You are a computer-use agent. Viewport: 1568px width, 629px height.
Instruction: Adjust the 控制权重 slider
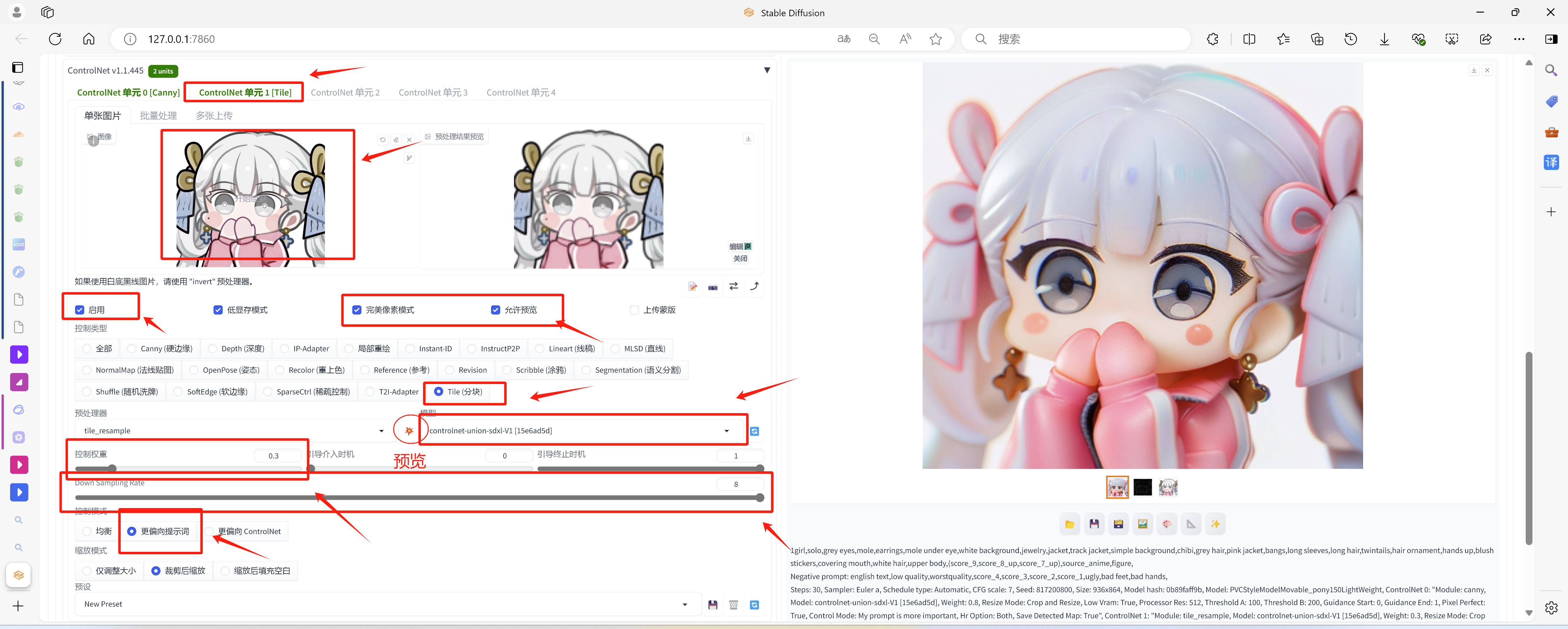pos(188,469)
